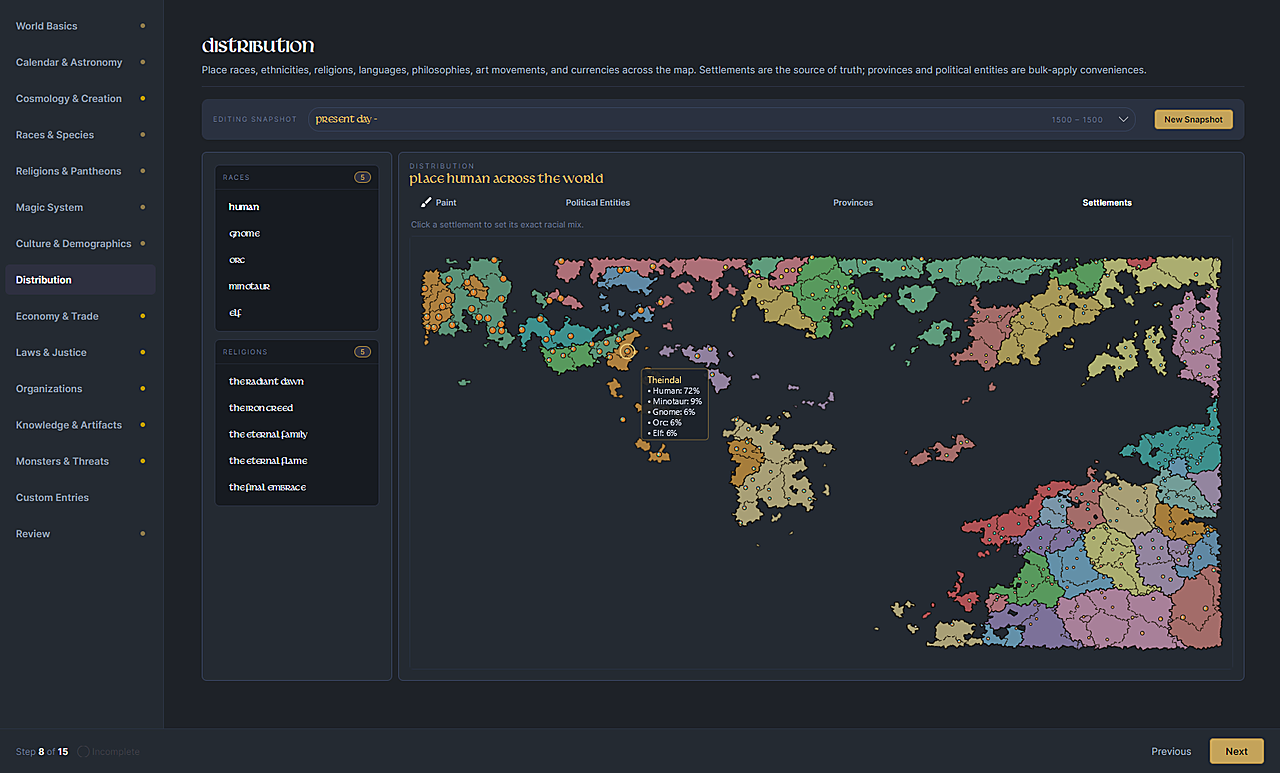Click Minotaur: 9% line in tooltip
The width and height of the screenshot is (1280, 773).
[x=675, y=401]
